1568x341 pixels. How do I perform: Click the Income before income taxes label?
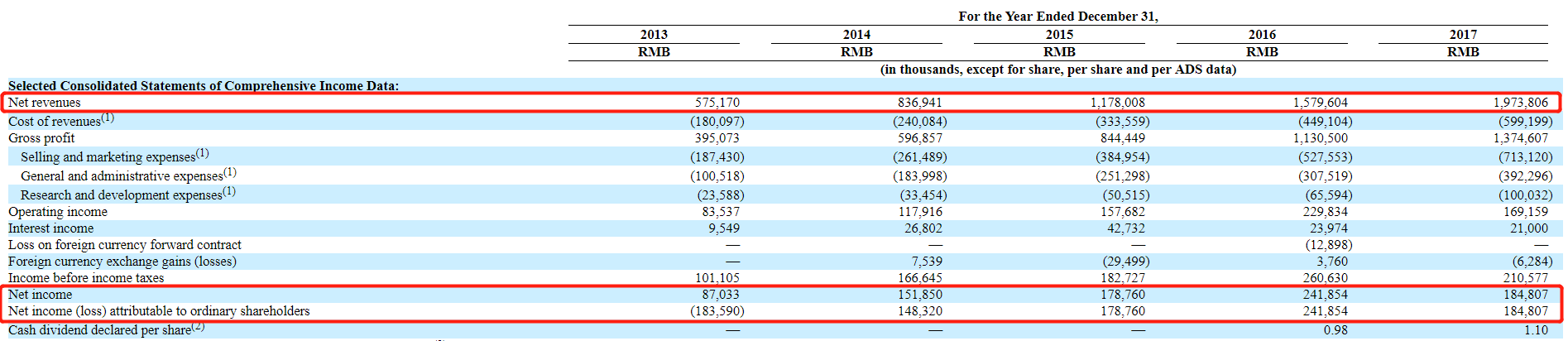point(86,278)
